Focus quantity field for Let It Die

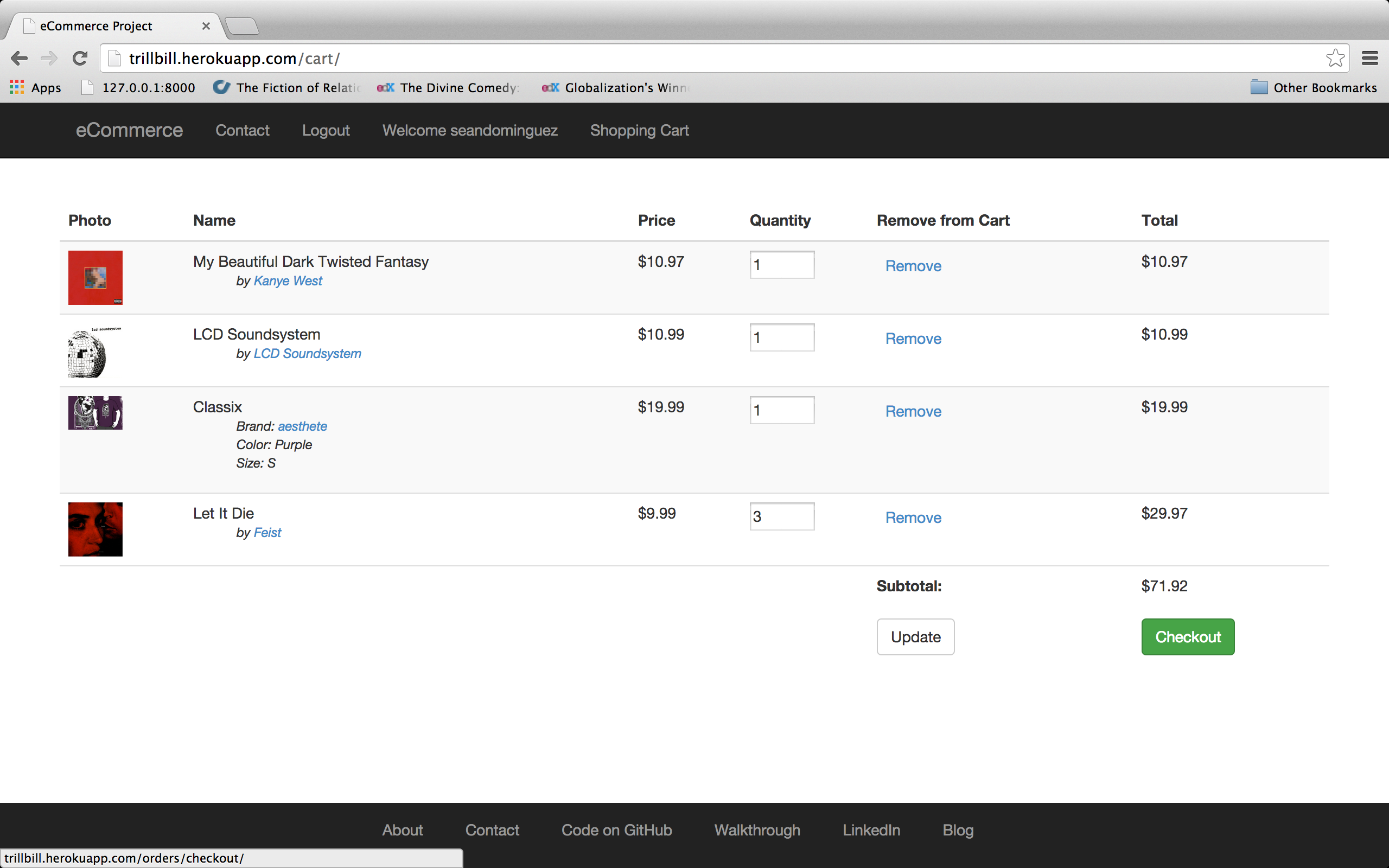point(781,516)
